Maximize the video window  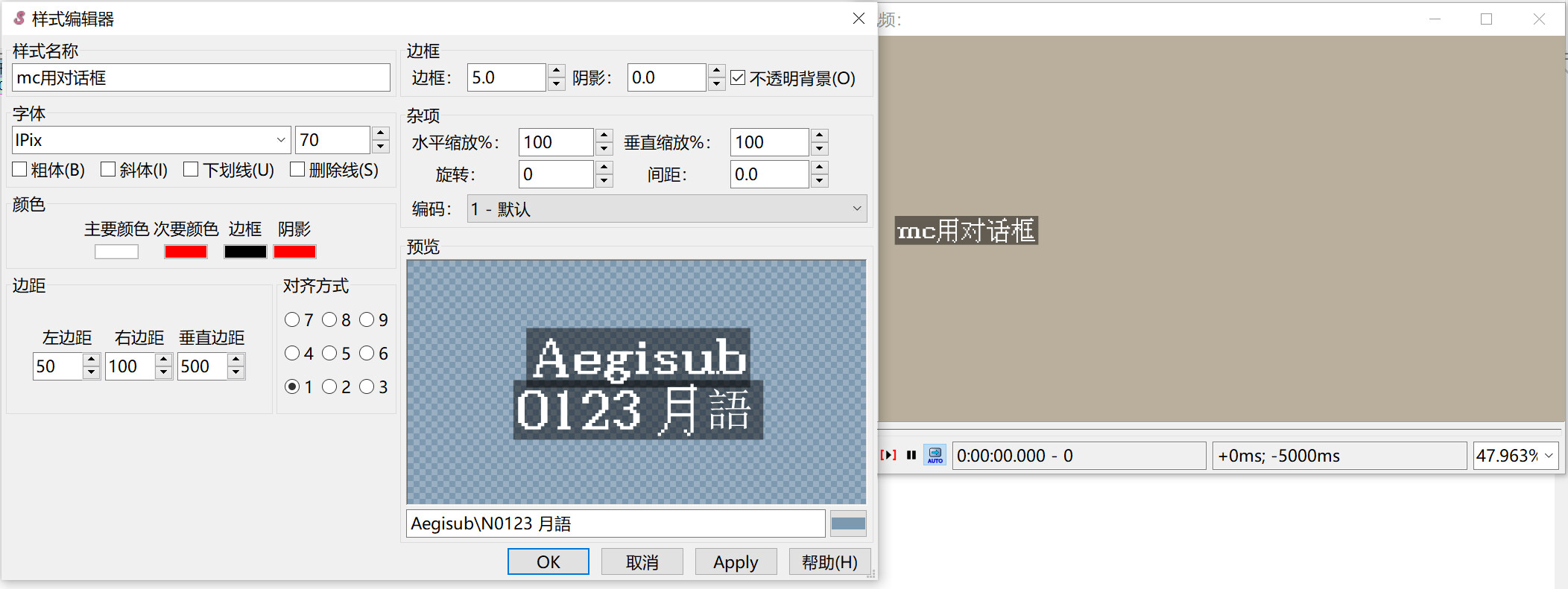pyautogui.click(x=1486, y=19)
